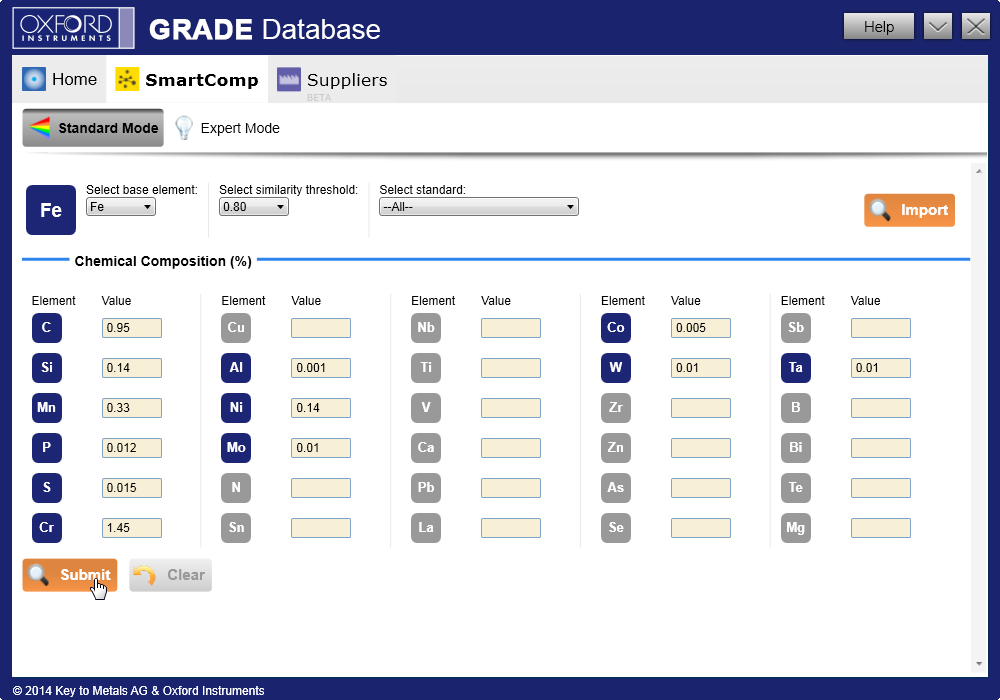Click the Ca element icon
This screenshot has width=1000, height=700.
pyautogui.click(x=426, y=448)
